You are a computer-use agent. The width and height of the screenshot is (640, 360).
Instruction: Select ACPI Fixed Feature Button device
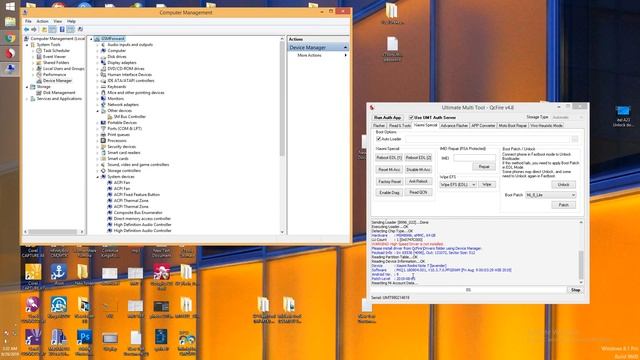pyautogui.click(x=136, y=195)
